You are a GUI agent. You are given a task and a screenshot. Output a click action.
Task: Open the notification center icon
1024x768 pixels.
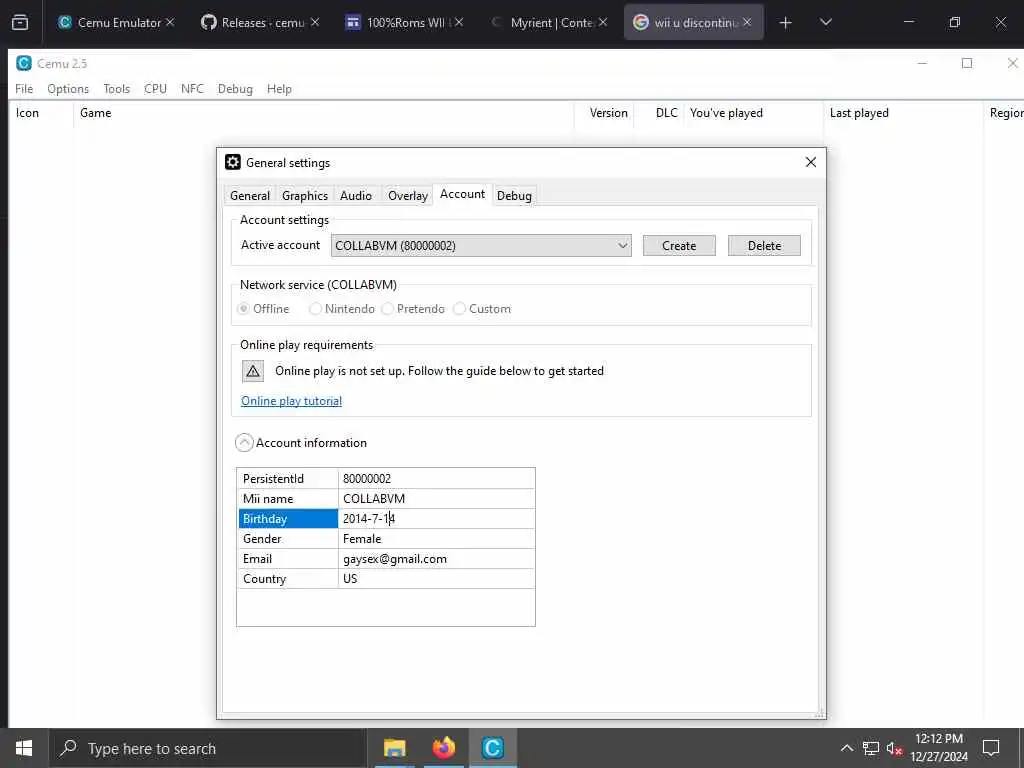pos(991,748)
